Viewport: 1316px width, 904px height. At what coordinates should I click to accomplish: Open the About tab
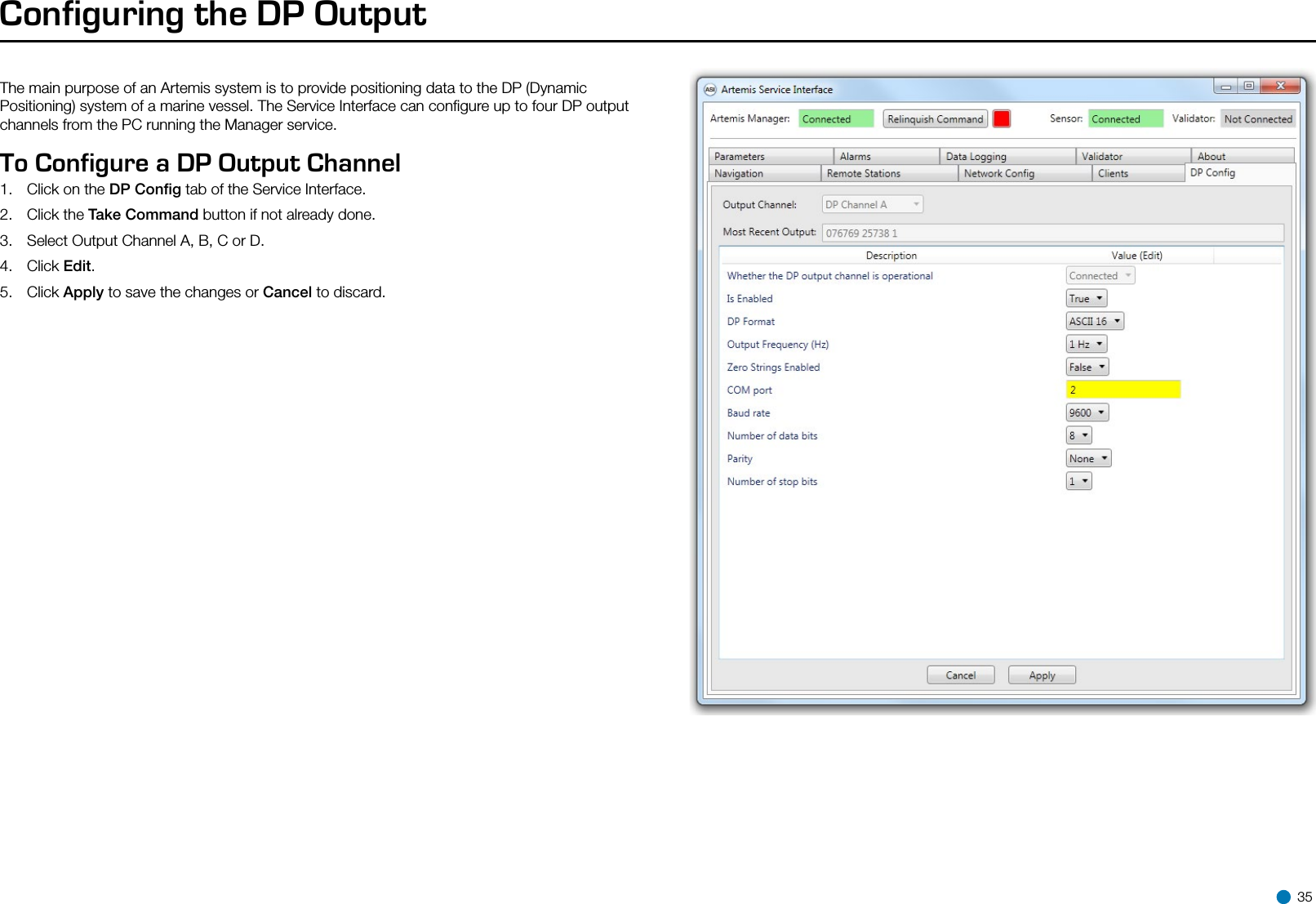[x=1242, y=156]
